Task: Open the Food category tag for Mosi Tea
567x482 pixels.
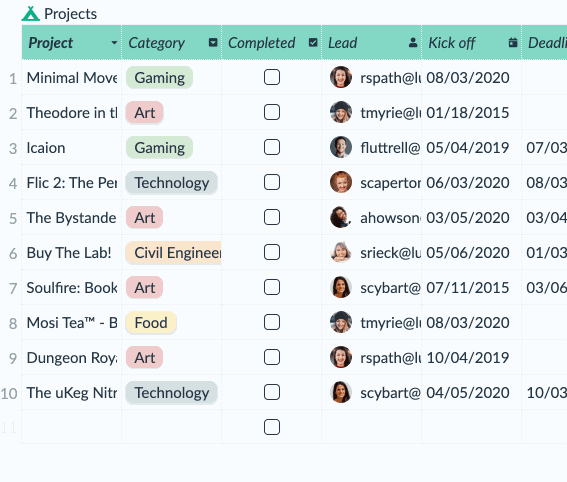Action: point(151,323)
